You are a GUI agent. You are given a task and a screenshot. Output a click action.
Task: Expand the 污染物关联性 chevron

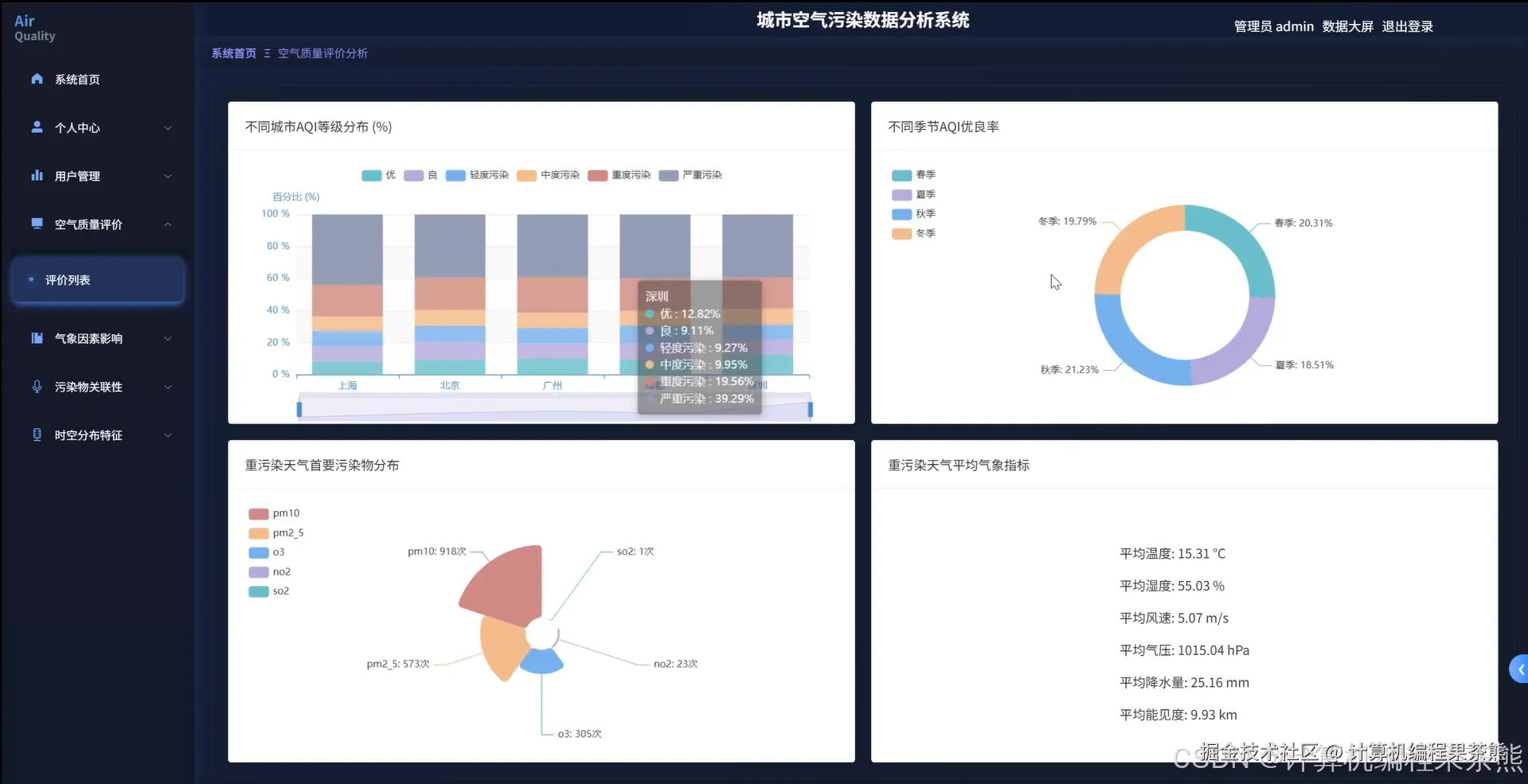[168, 388]
